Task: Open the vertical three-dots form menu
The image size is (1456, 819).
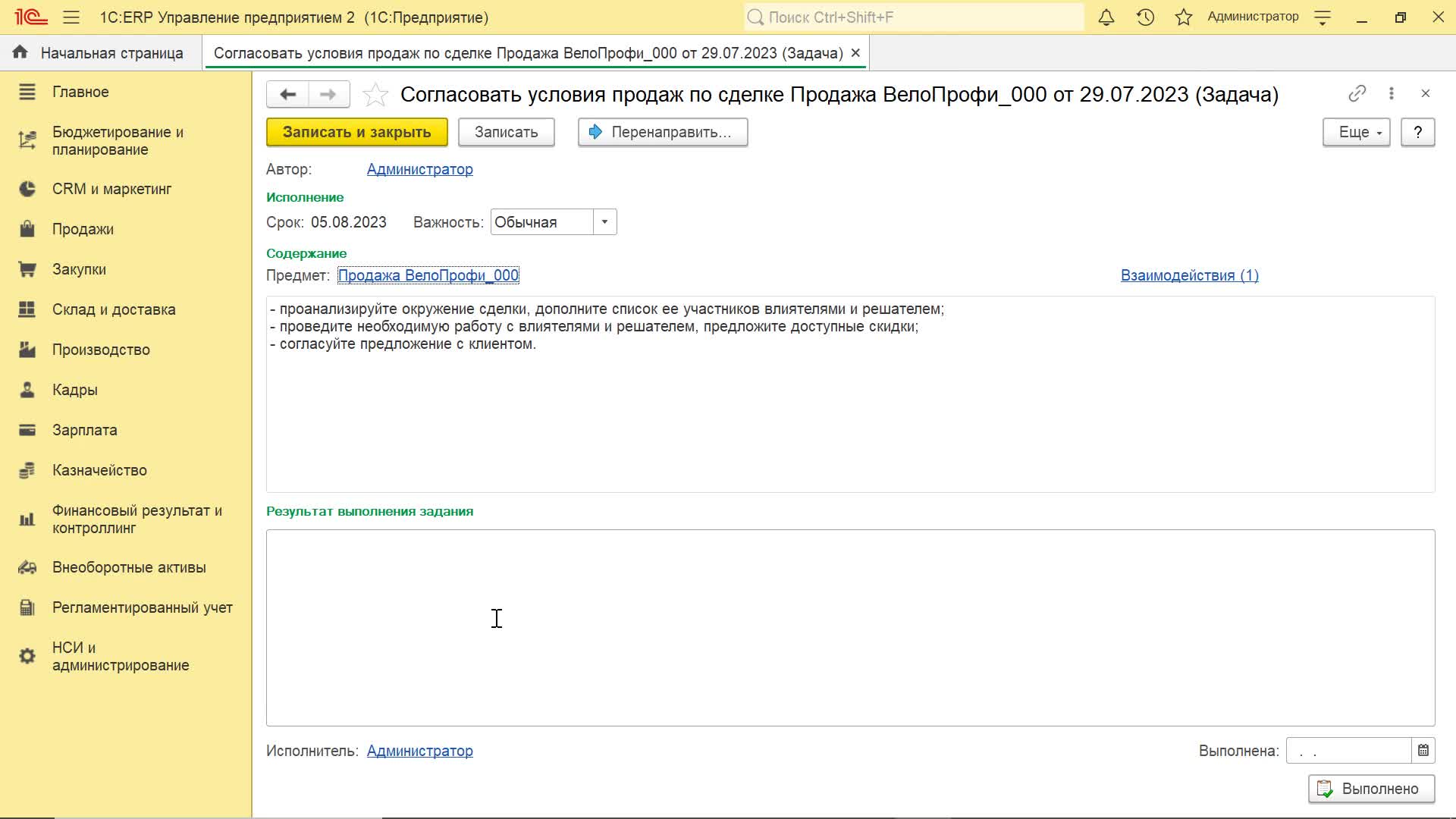Action: click(1391, 93)
